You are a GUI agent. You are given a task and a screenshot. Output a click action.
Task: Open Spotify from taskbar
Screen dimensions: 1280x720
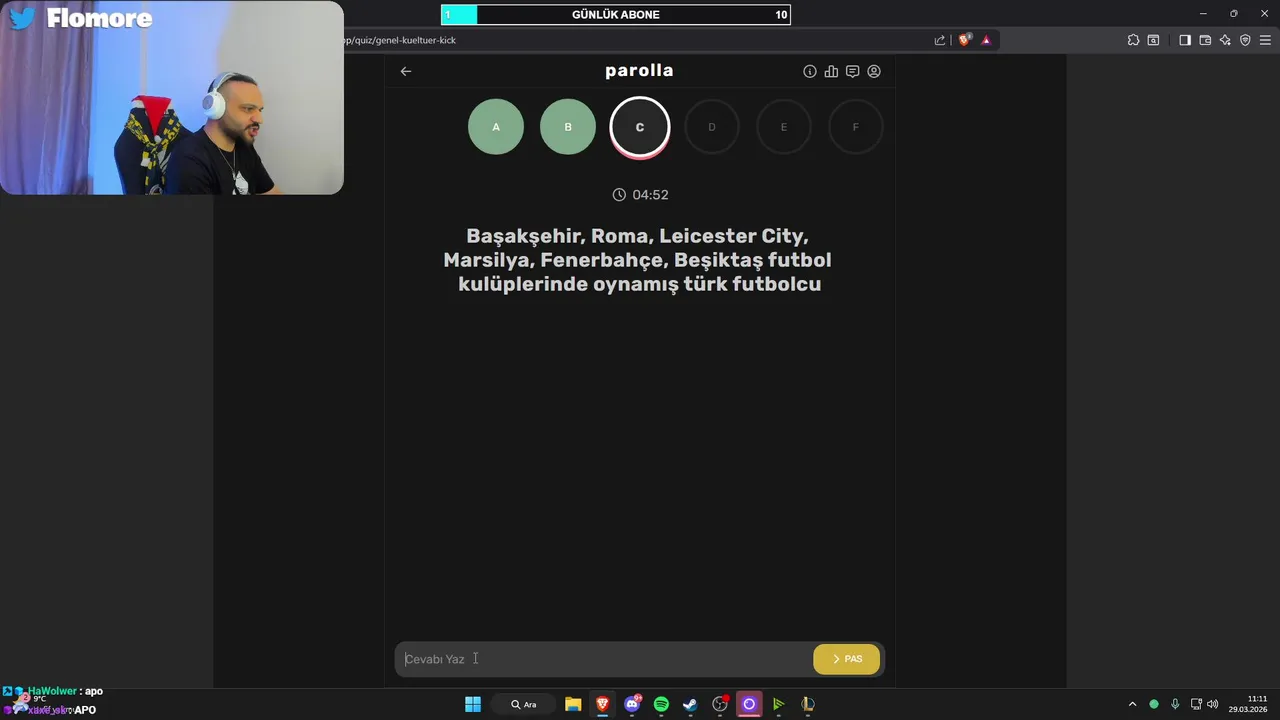[661, 704]
